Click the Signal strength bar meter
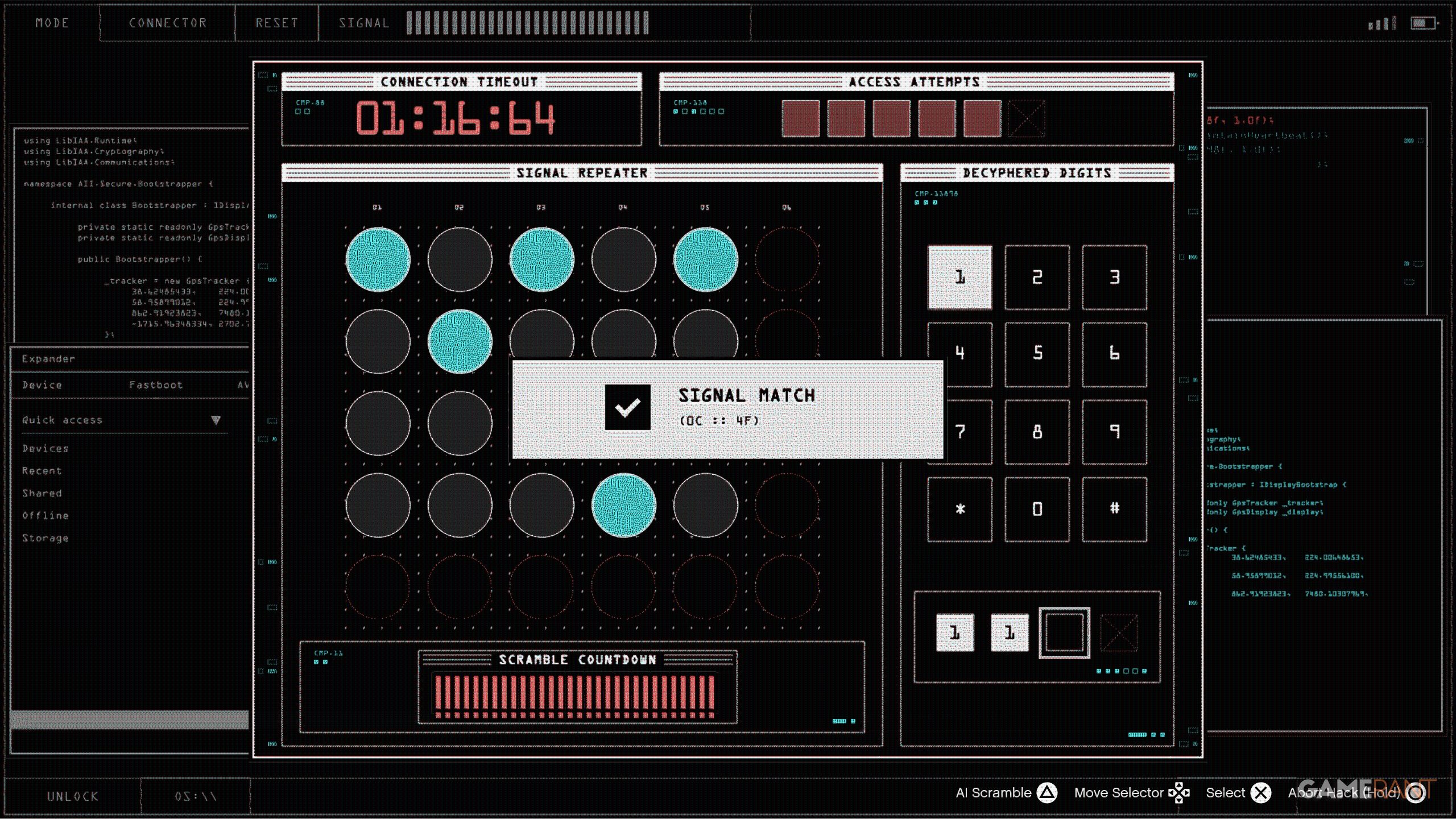This screenshot has height=819, width=1456. tap(528, 23)
